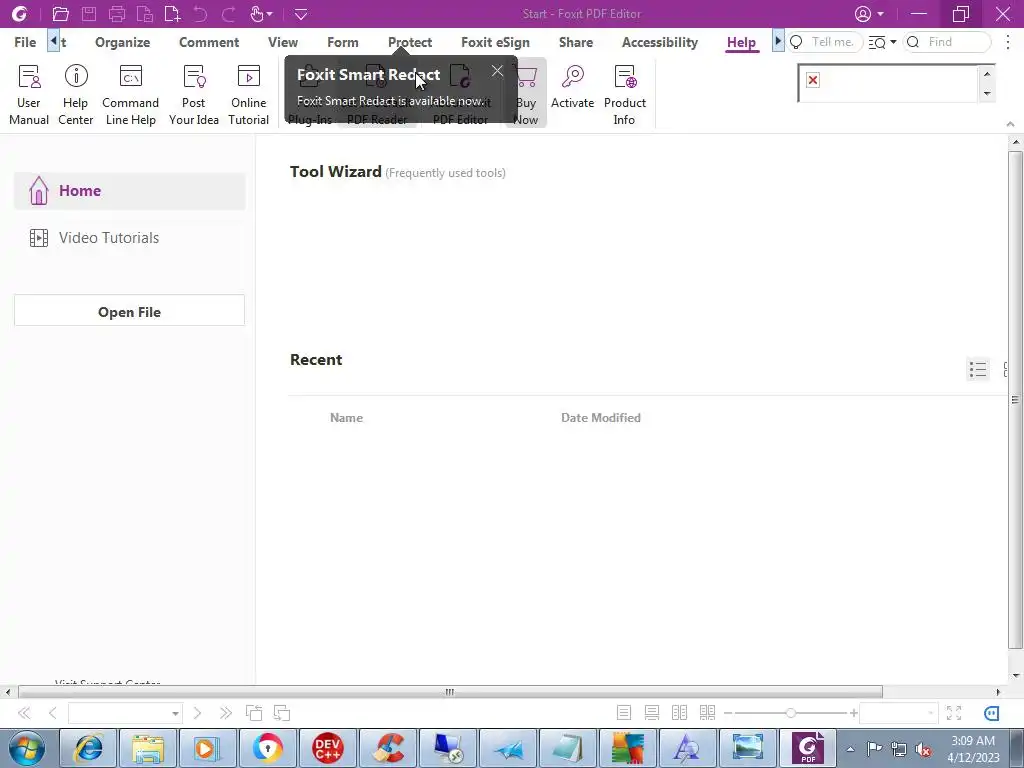Sort recent files by Date Modified

coord(601,418)
